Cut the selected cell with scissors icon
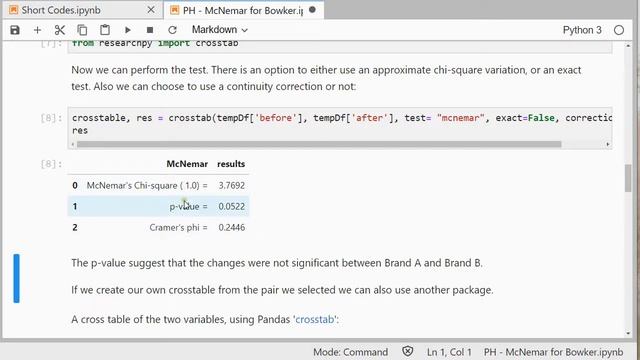This screenshot has width=640, height=360. 60,30
